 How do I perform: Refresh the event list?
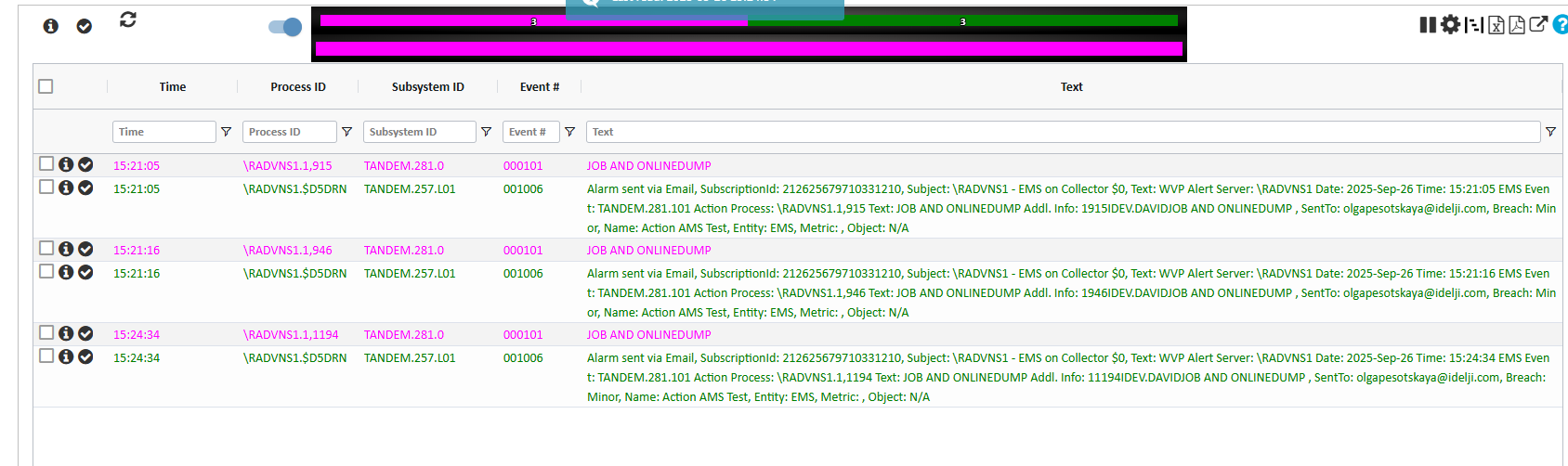click(128, 19)
